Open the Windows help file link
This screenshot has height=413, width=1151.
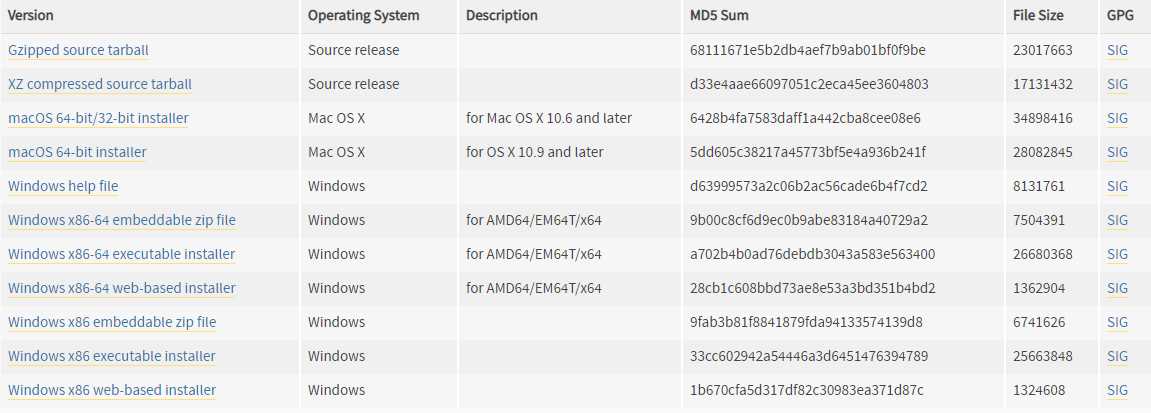(62, 186)
